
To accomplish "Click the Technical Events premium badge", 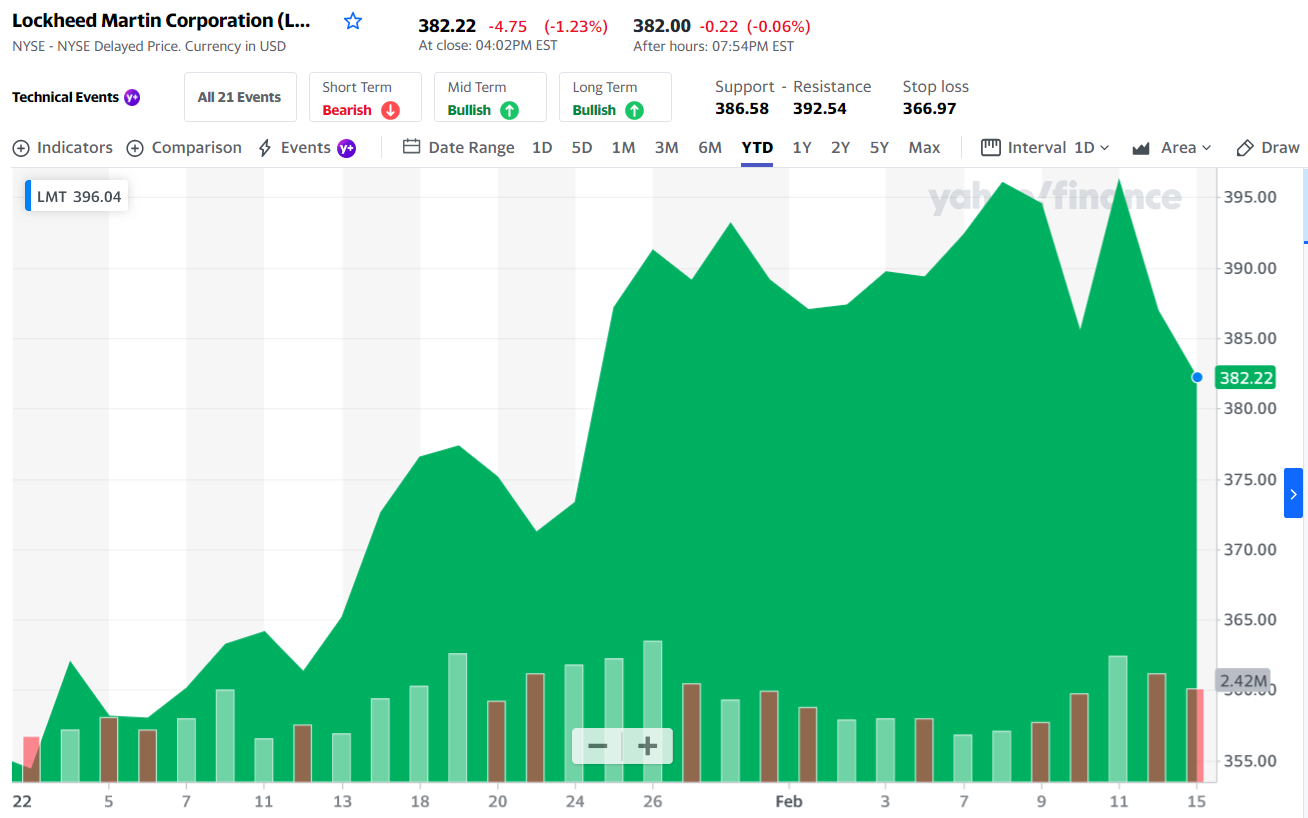I will click(x=132, y=97).
